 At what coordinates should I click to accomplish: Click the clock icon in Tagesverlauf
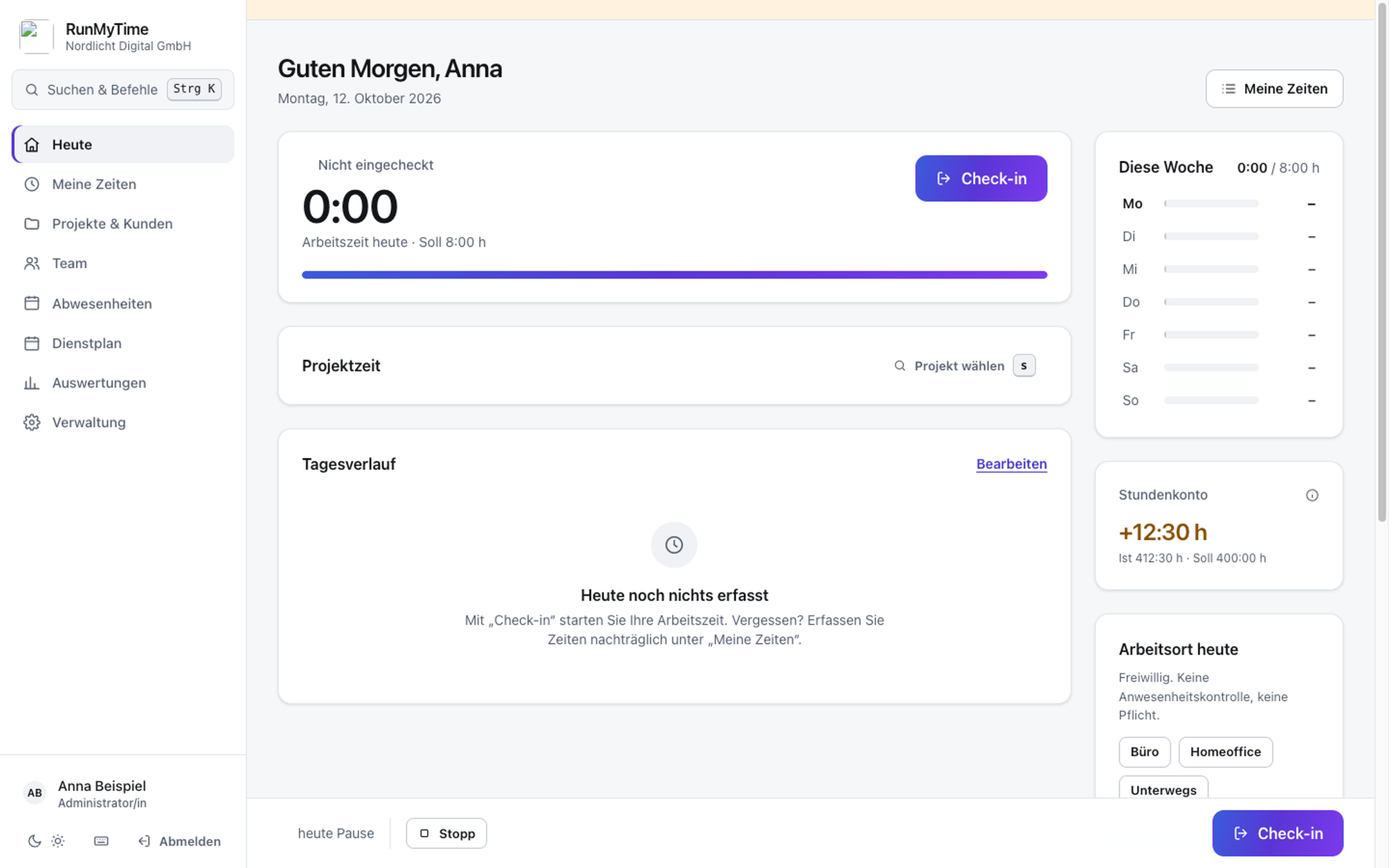[x=674, y=545]
